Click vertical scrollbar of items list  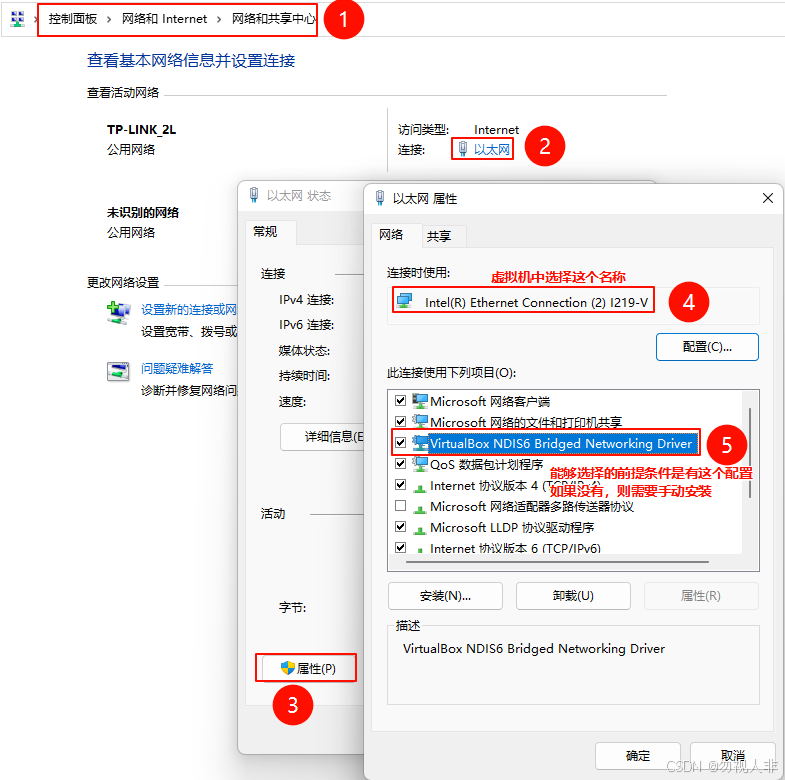(749, 453)
